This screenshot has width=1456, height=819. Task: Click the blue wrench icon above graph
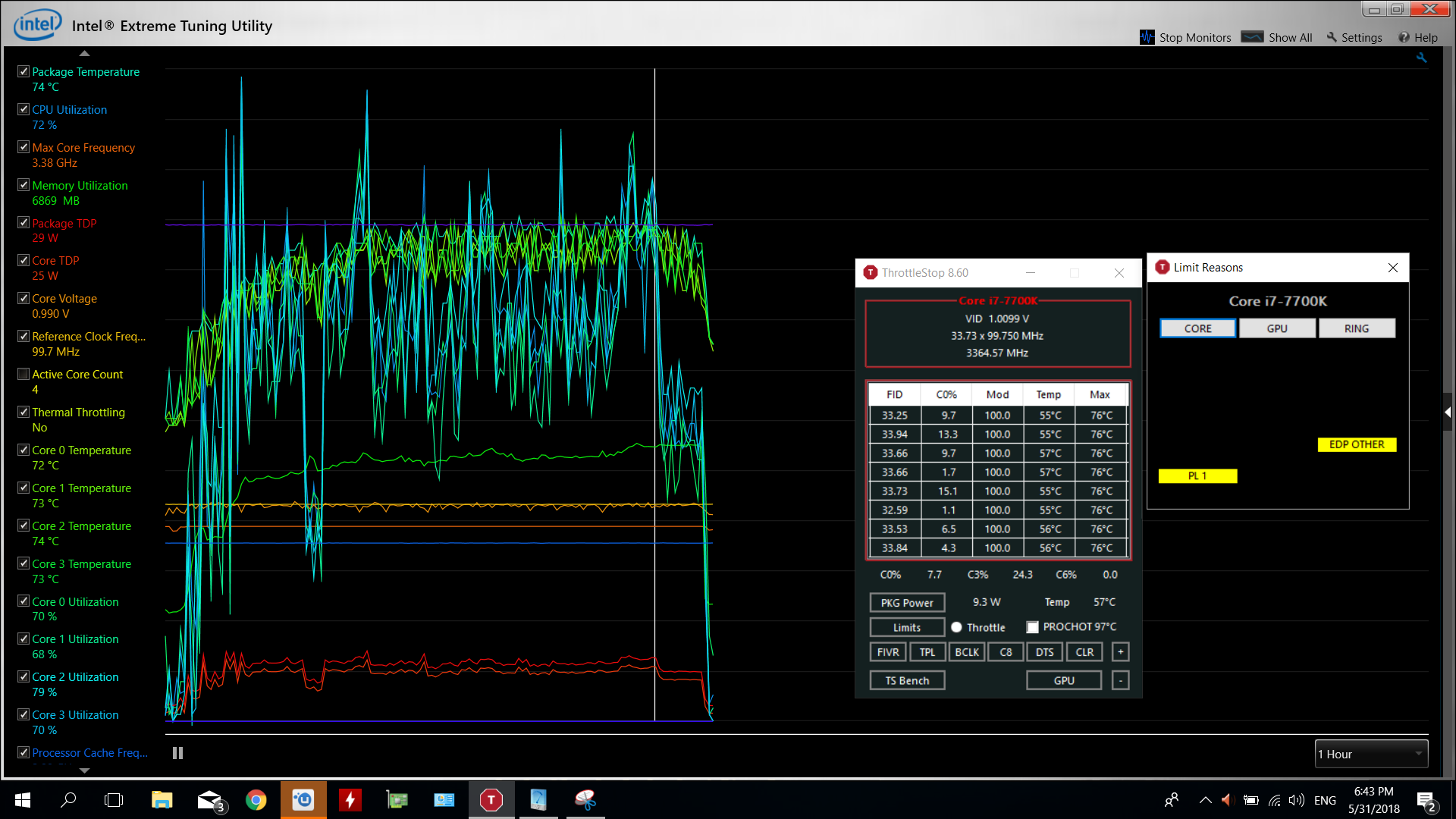click(x=1421, y=58)
